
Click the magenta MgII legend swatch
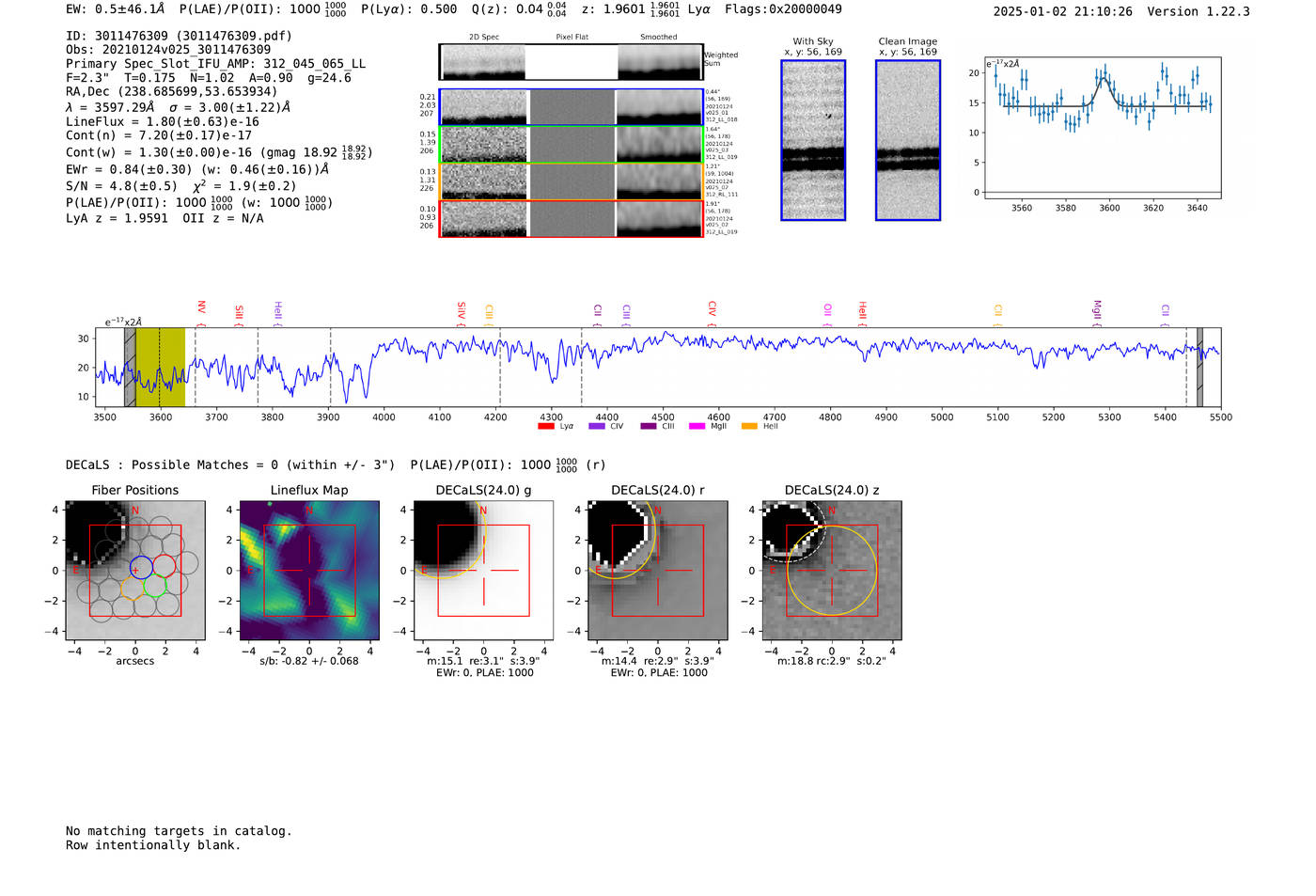click(x=697, y=427)
